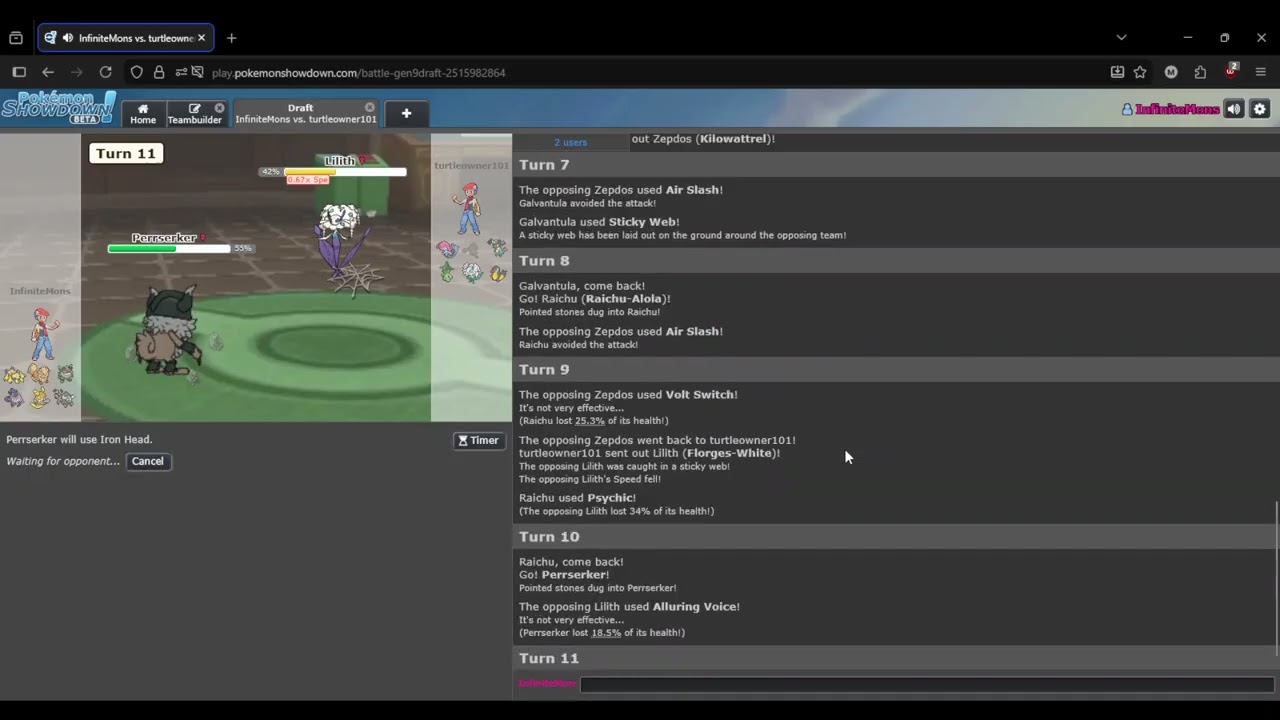Bookmark this page with star icon
The width and height of the screenshot is (1280, 720).
pos(1140,72)
